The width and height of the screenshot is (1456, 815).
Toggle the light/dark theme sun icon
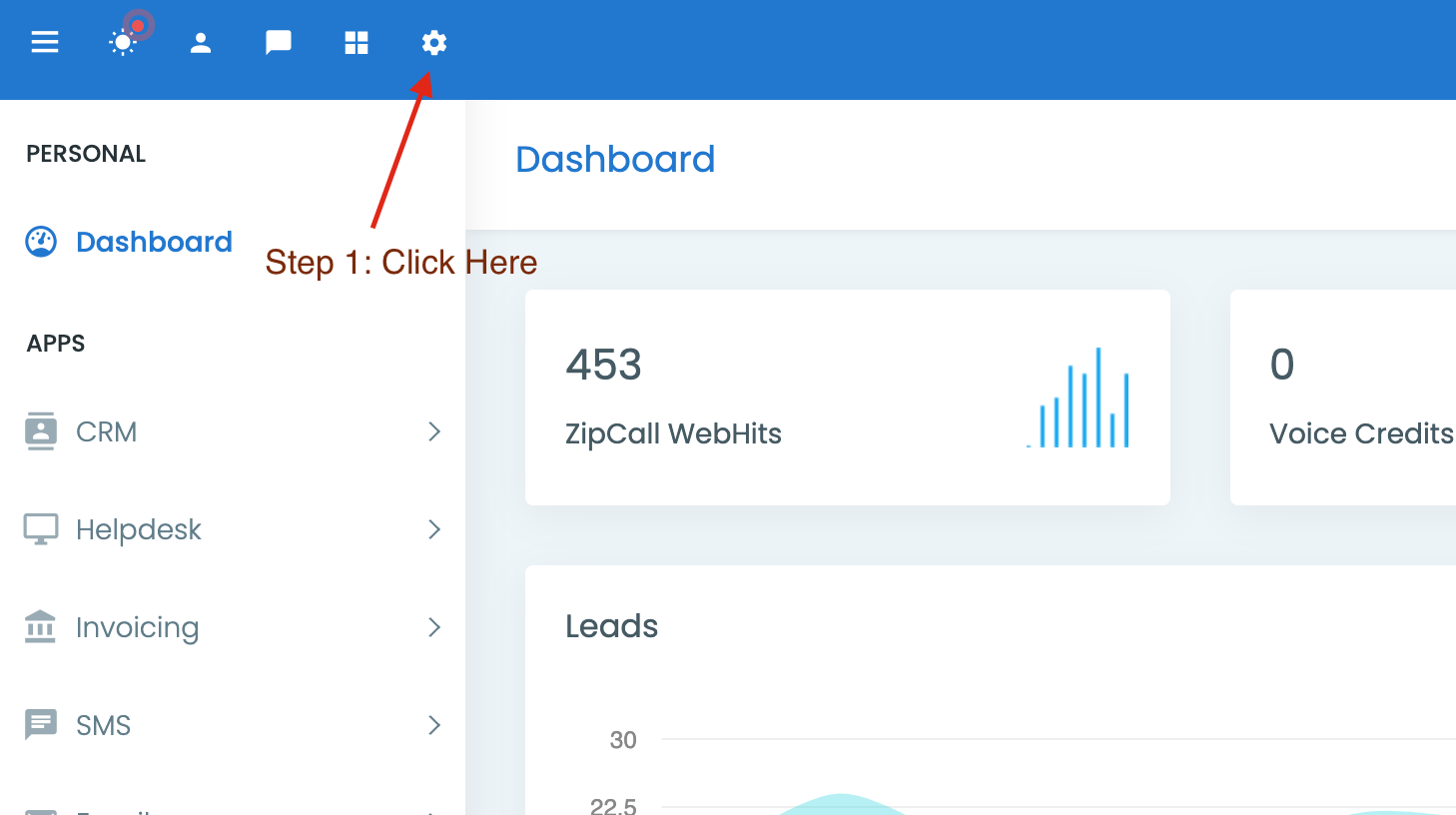pos(123,42)
